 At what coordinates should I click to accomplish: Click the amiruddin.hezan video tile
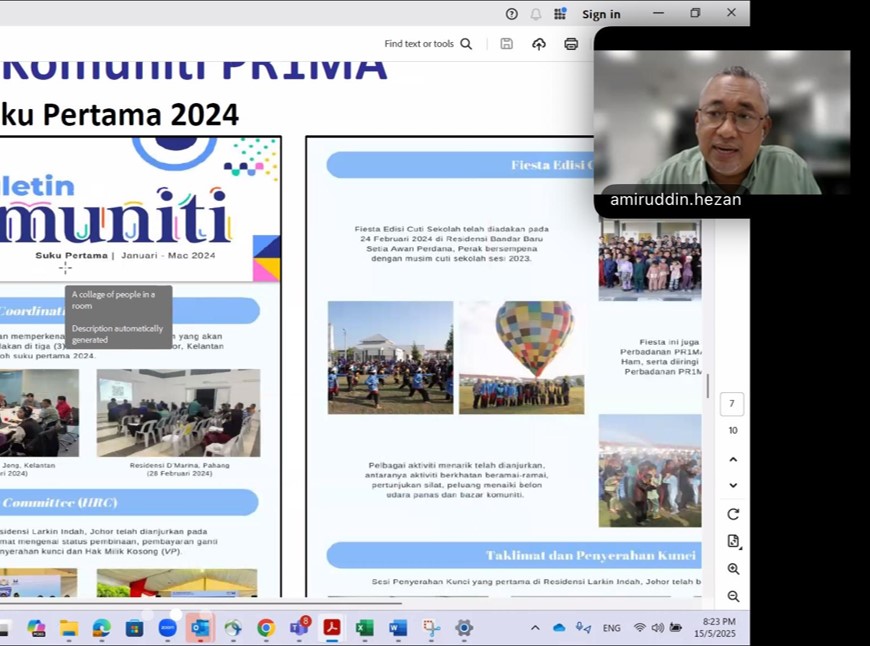coord(722,123)
